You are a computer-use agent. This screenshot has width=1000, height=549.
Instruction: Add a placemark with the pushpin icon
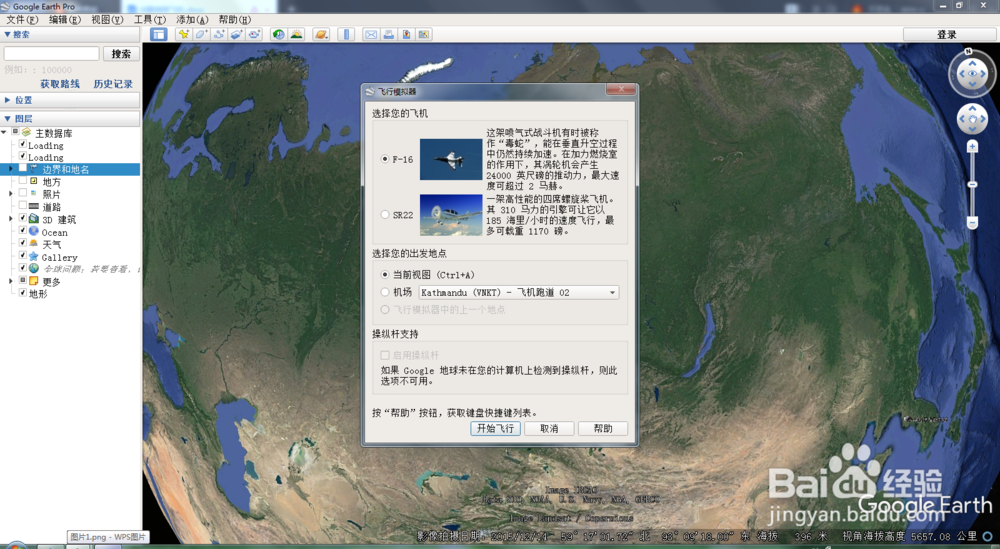tap(184, 34)
